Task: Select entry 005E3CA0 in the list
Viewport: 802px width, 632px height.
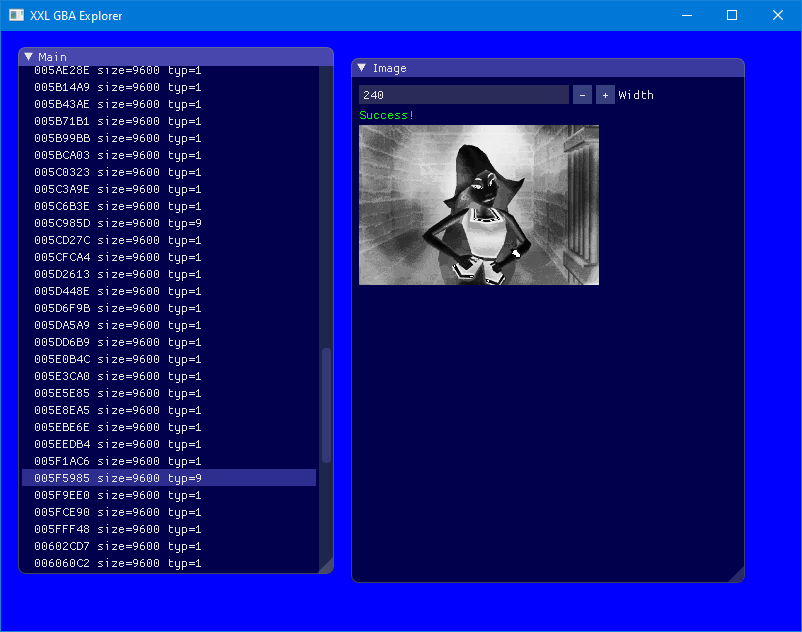Action: [x=169, y=376]
